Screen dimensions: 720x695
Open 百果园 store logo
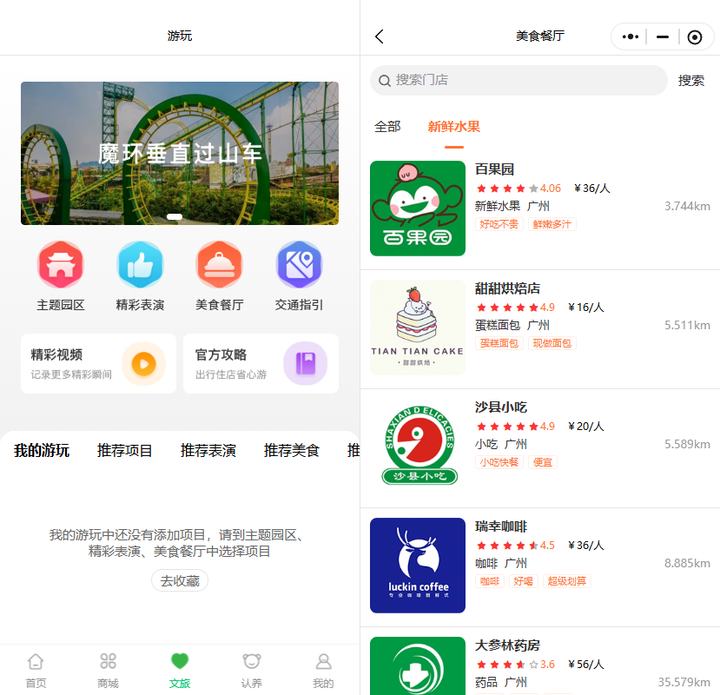417,208
